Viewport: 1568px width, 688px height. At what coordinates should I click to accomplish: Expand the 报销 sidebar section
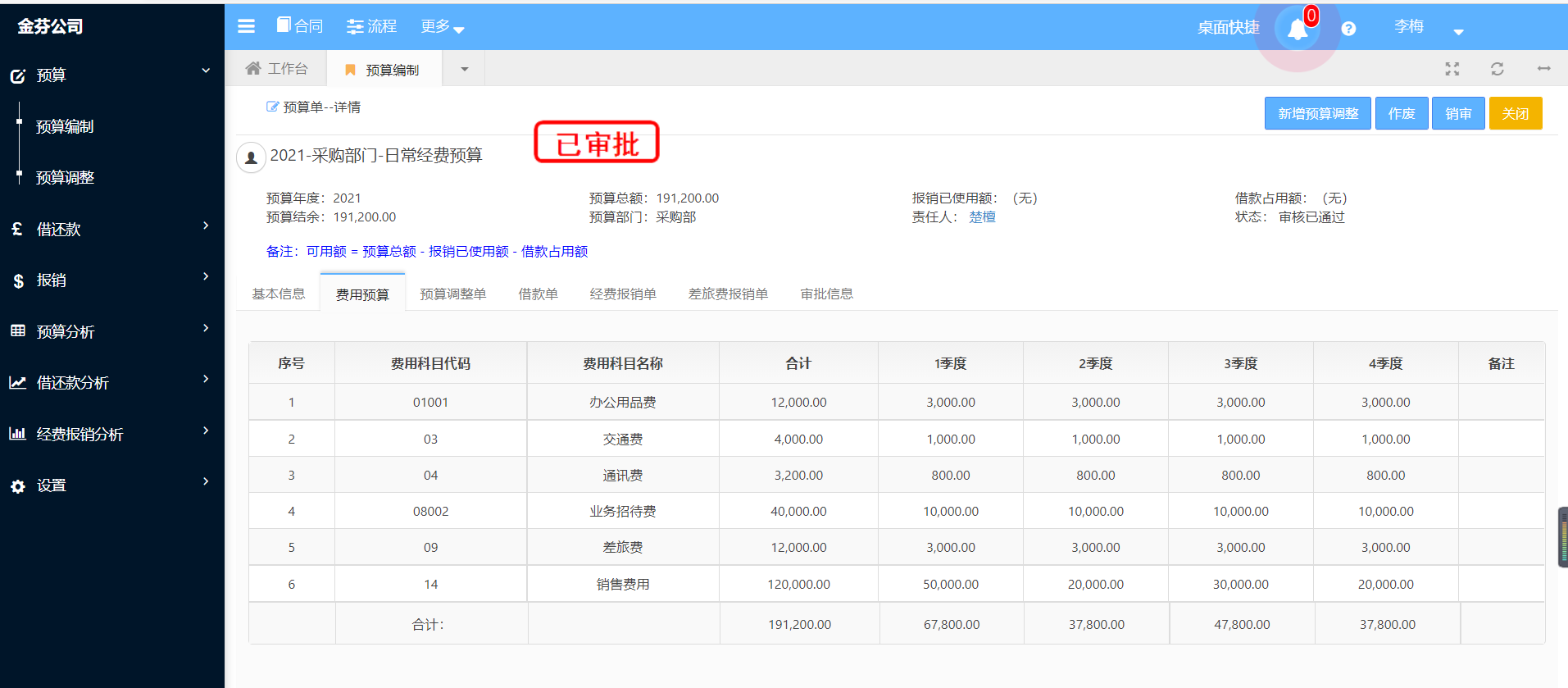(x=206, y=276)
